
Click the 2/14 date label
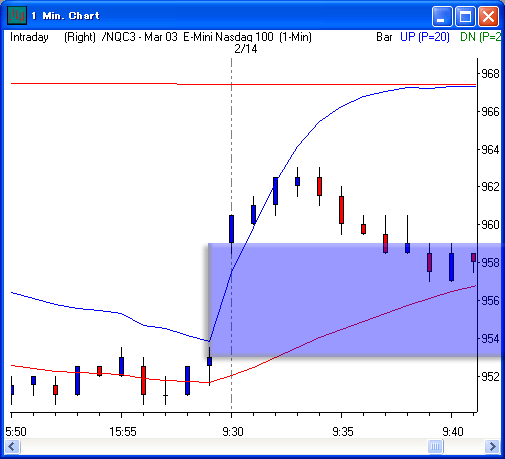pos(246,49)
